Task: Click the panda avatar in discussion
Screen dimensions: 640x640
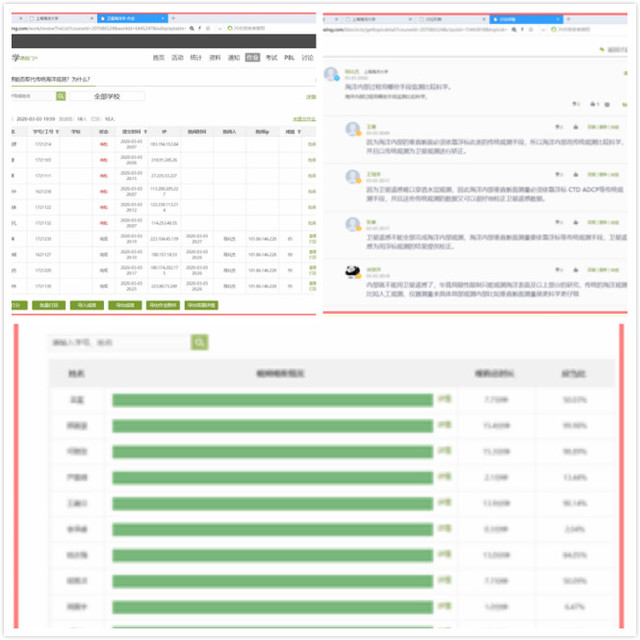Action: pos(352,272)
